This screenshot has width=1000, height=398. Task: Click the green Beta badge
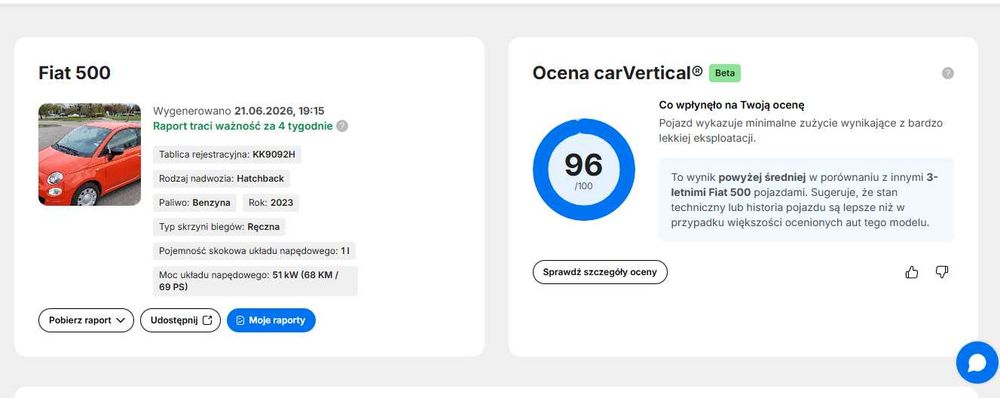724,73
